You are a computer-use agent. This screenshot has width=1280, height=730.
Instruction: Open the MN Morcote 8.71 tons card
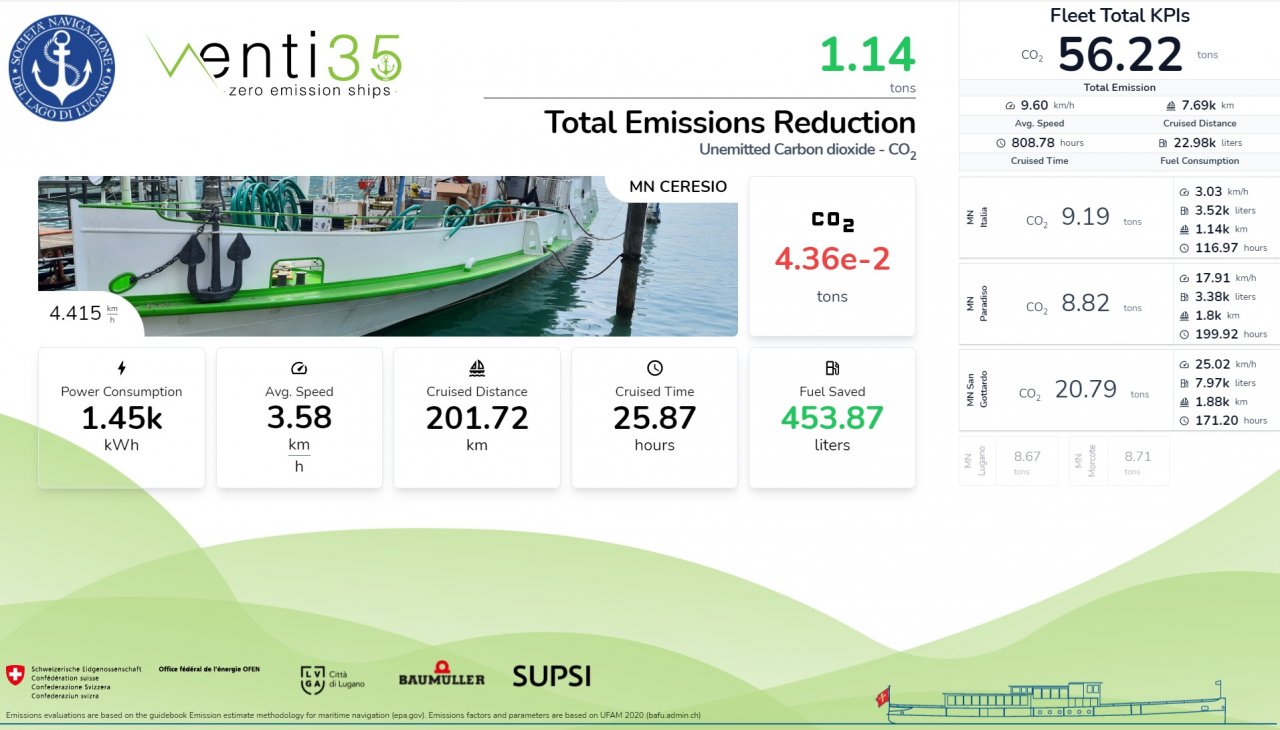coord(1118,461)
